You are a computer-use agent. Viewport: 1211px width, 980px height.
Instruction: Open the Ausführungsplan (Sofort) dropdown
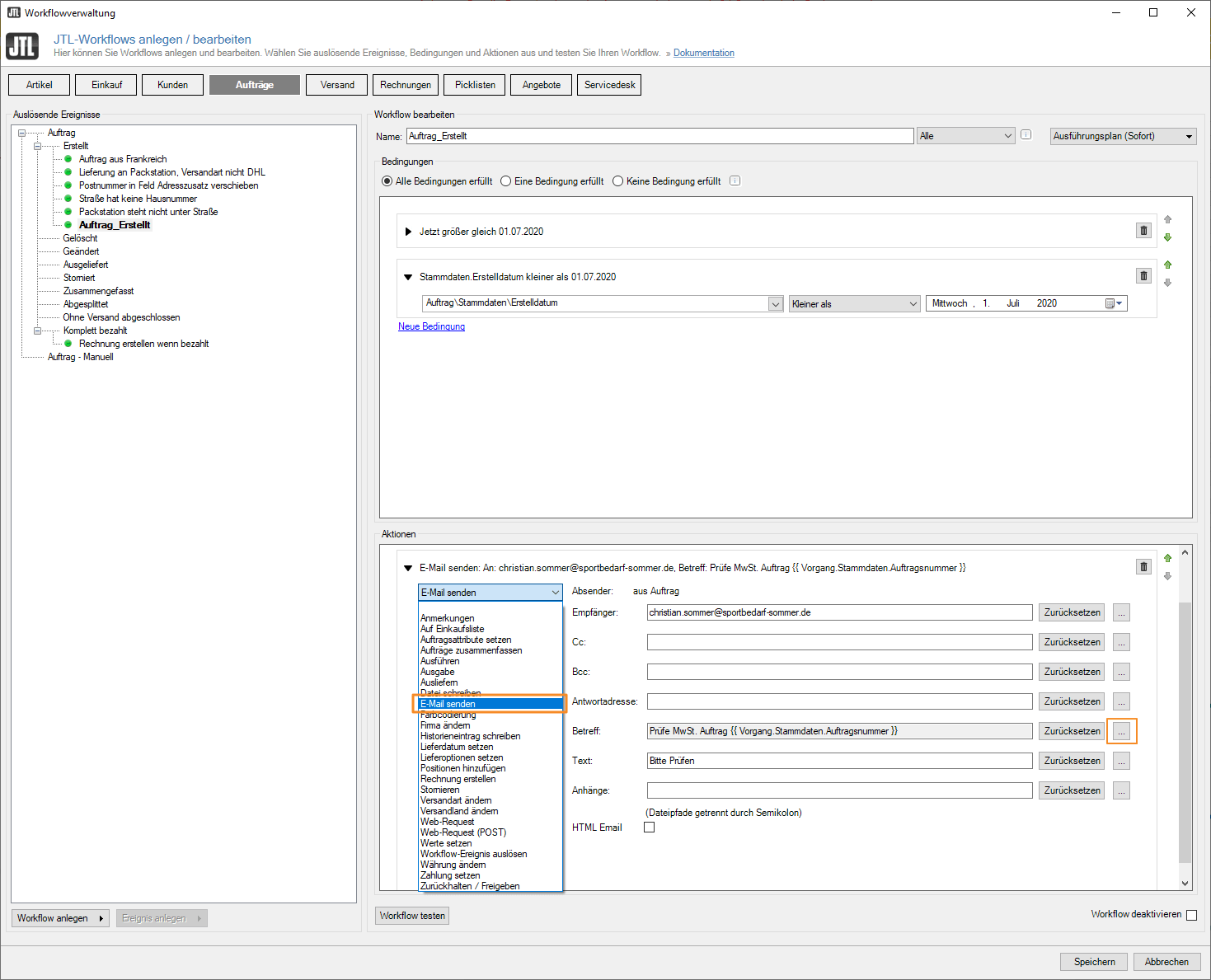(1124, 136)
